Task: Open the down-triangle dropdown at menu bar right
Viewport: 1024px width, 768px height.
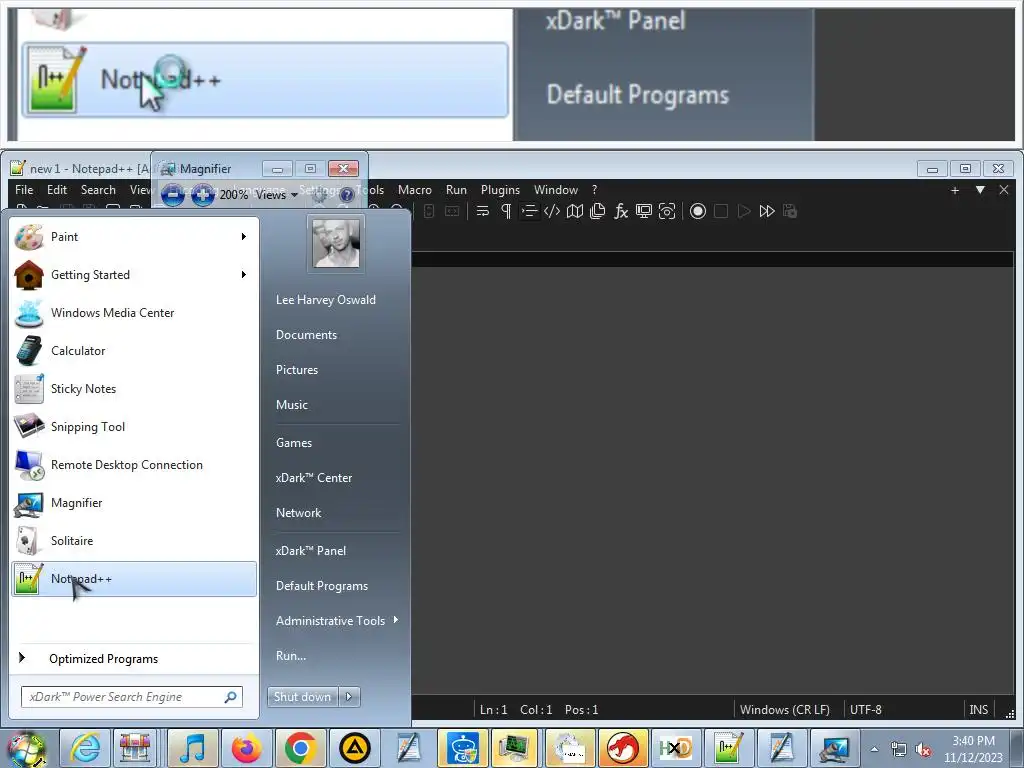Action: [x=980, y=190]
